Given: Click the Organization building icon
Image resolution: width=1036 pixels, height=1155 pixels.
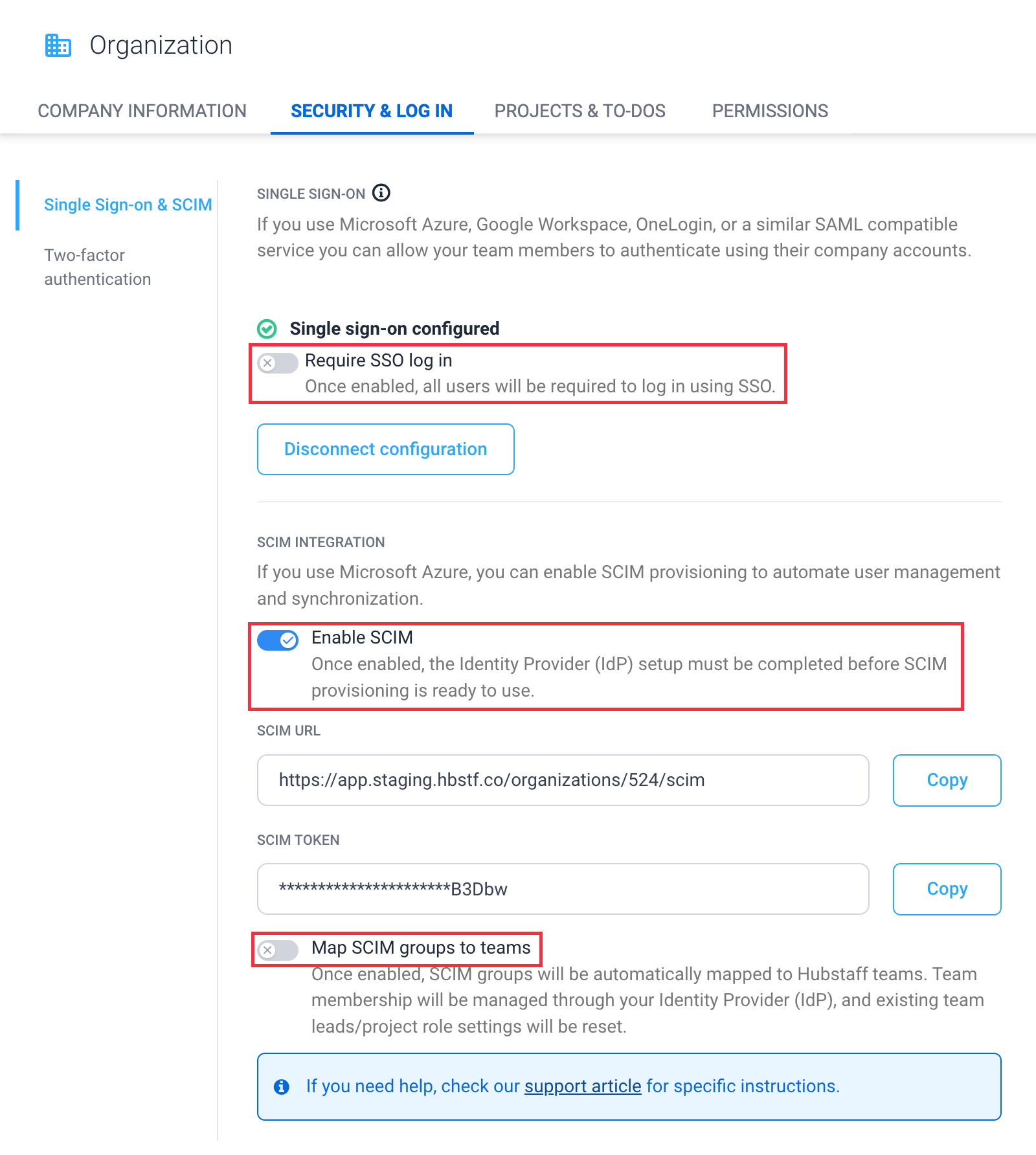Looking at the screenshot, I should click(58, 46).
